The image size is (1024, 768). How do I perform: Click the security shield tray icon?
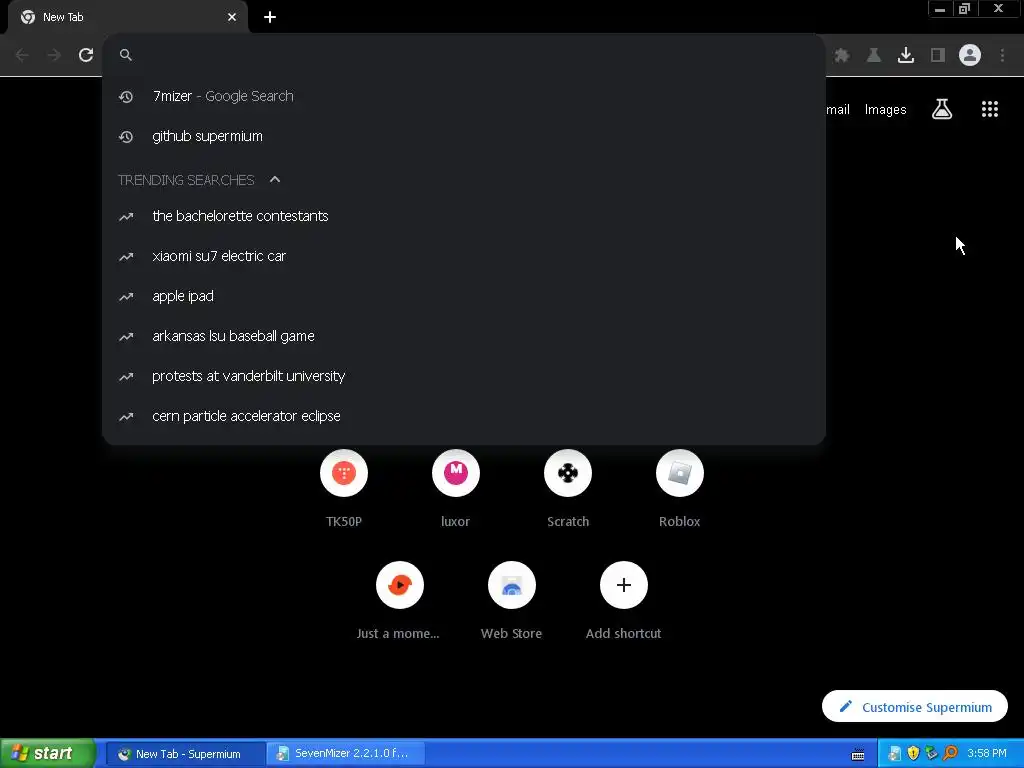(913, 753)
